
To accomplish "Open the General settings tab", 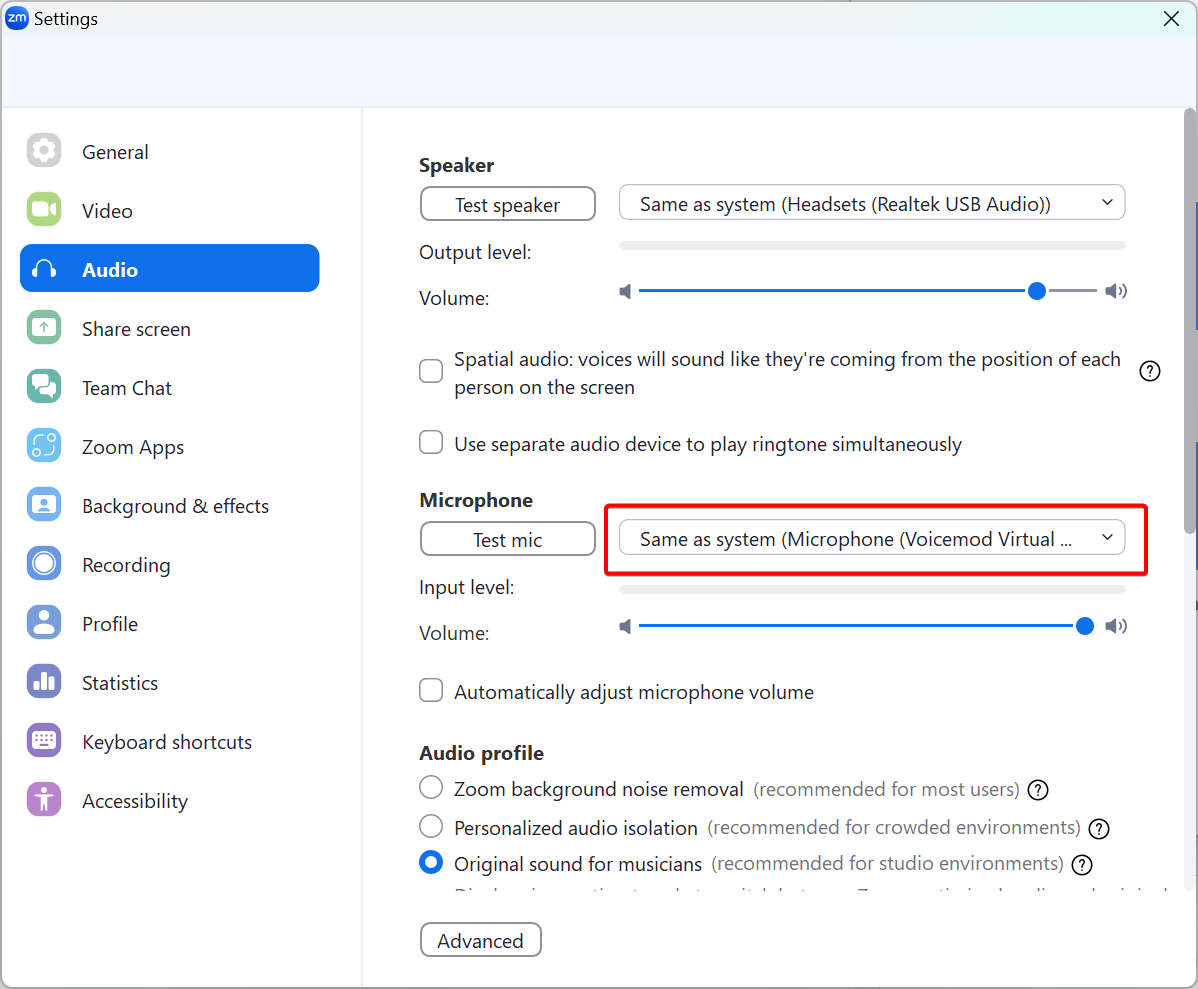I will (170, 151).
